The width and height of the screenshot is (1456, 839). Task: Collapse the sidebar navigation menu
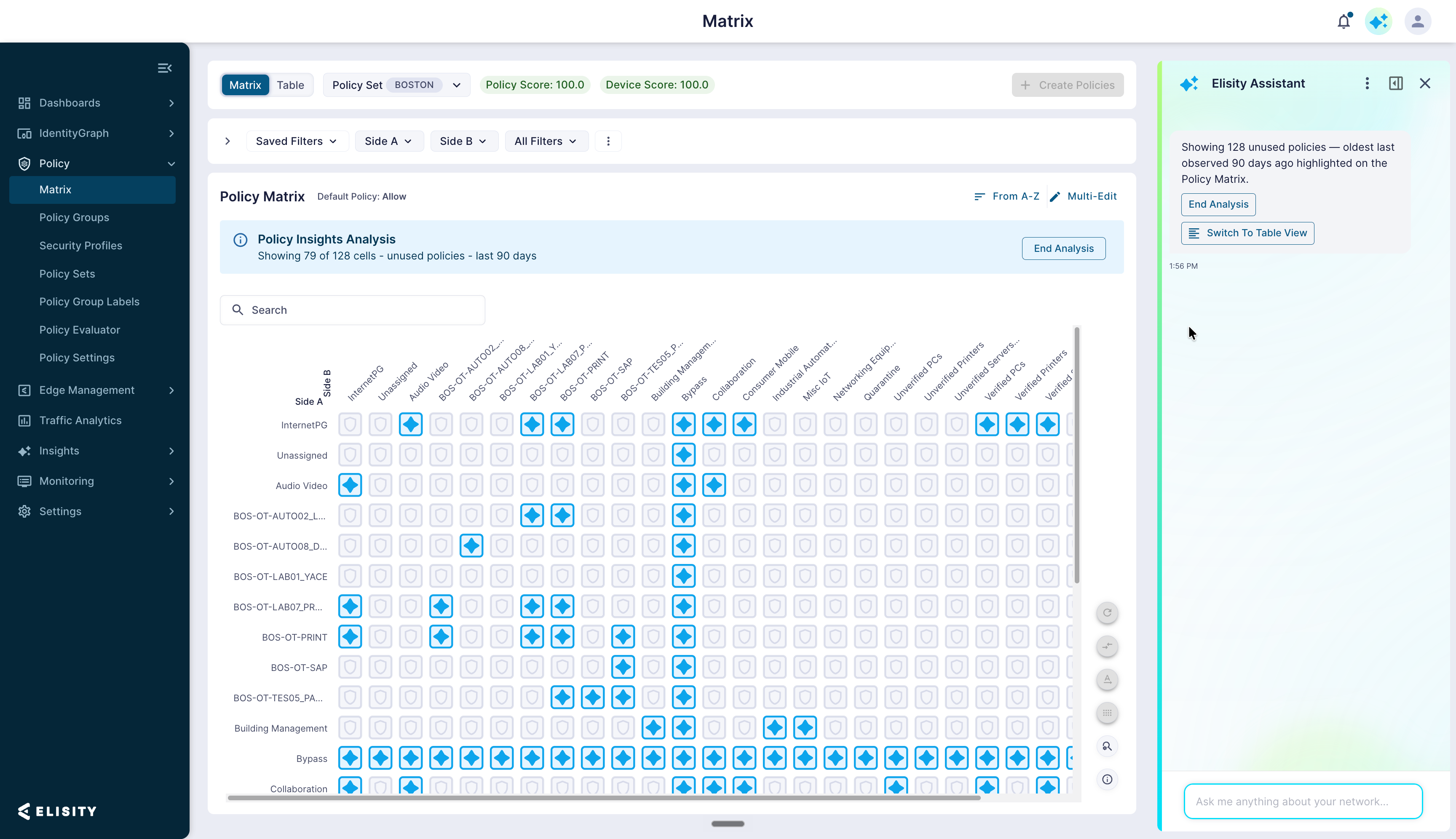(165, 68)
